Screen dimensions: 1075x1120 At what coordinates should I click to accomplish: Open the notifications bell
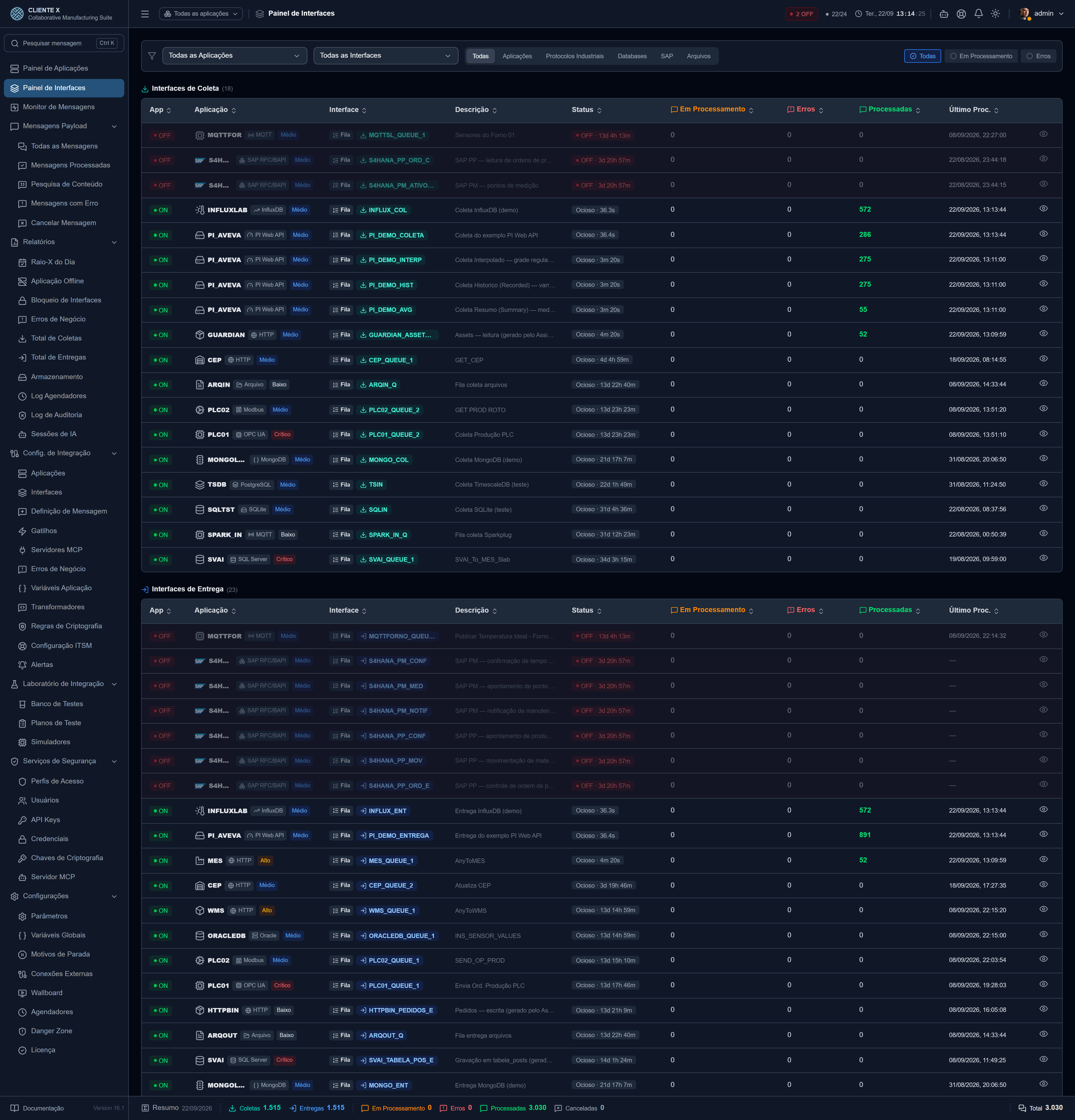[978, 14]
